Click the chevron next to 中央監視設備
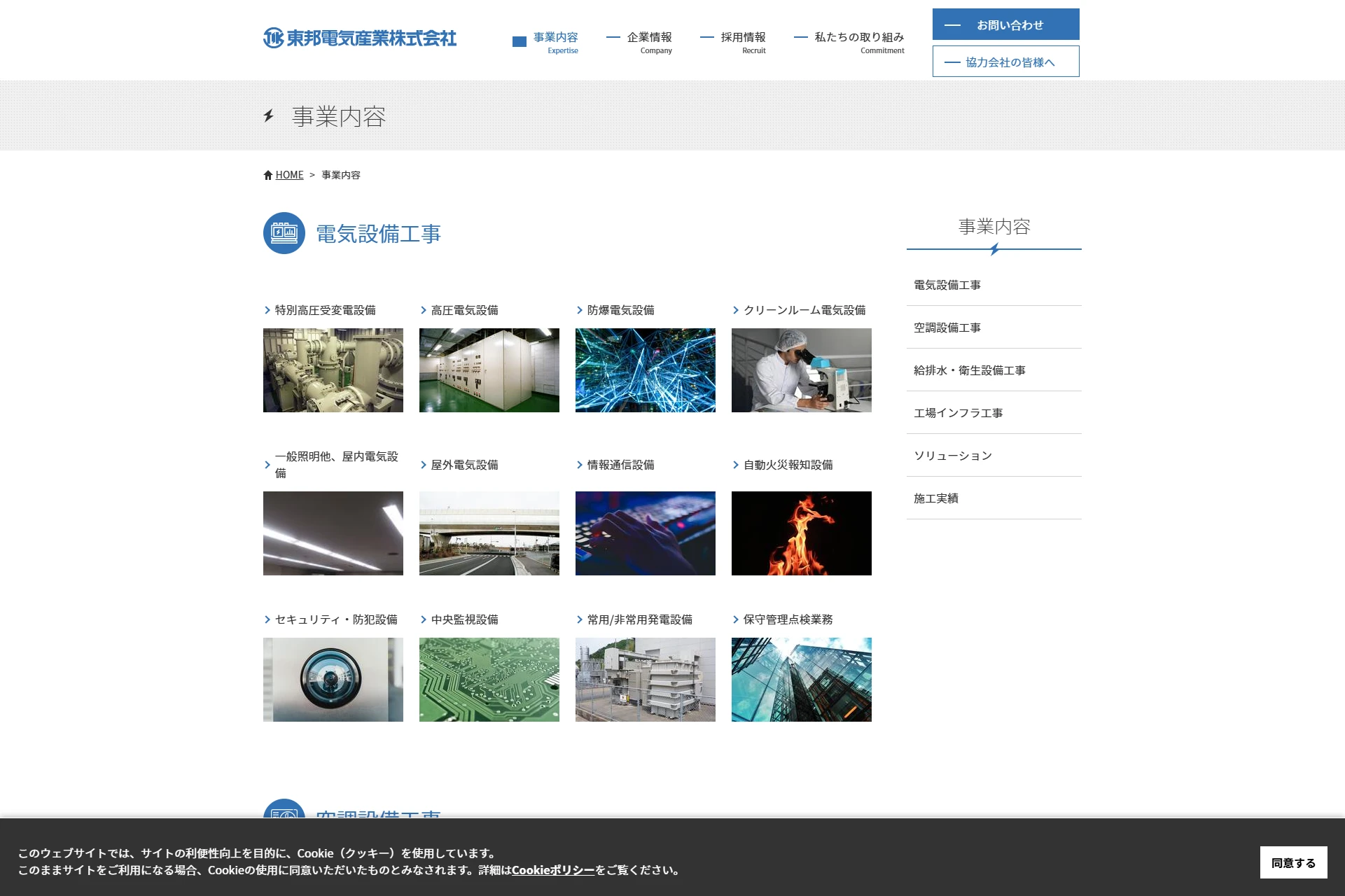This screenshot has height=896, width=1345. tap(424, 619)
